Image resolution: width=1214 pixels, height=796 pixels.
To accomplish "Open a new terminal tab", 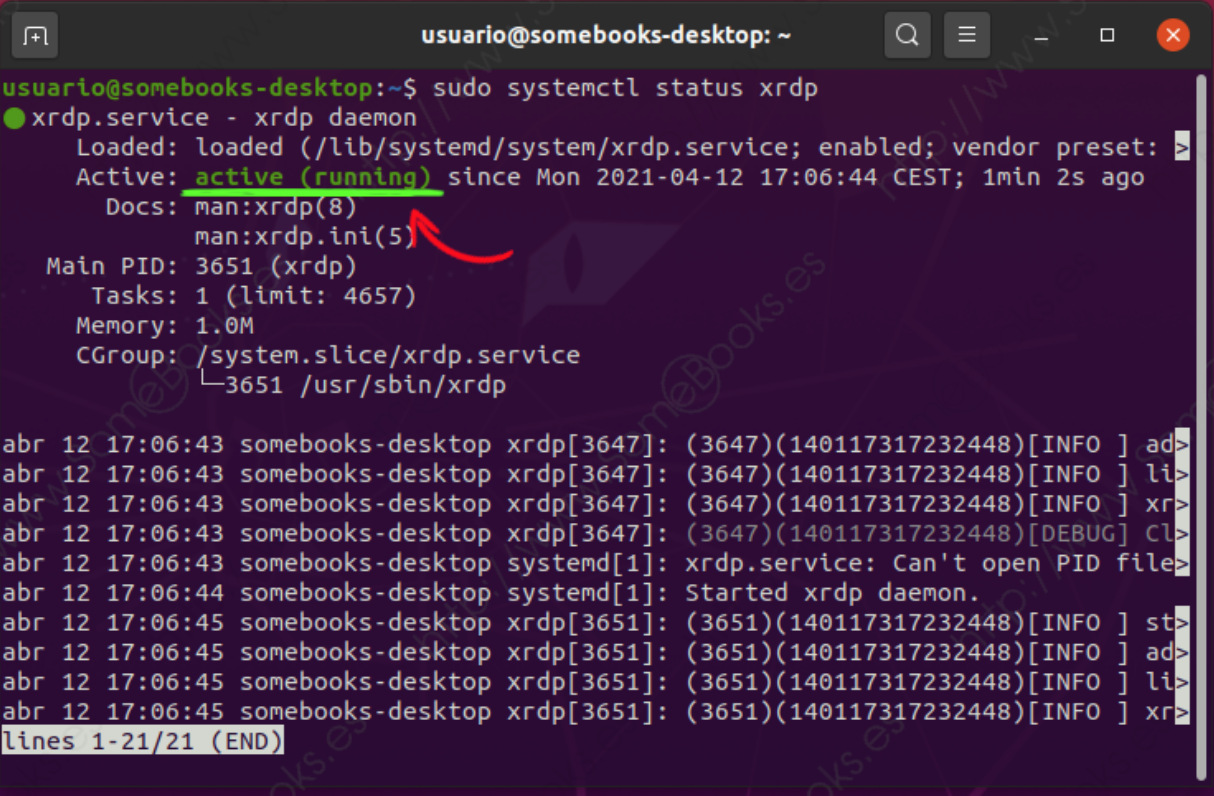I will [36, 36].
